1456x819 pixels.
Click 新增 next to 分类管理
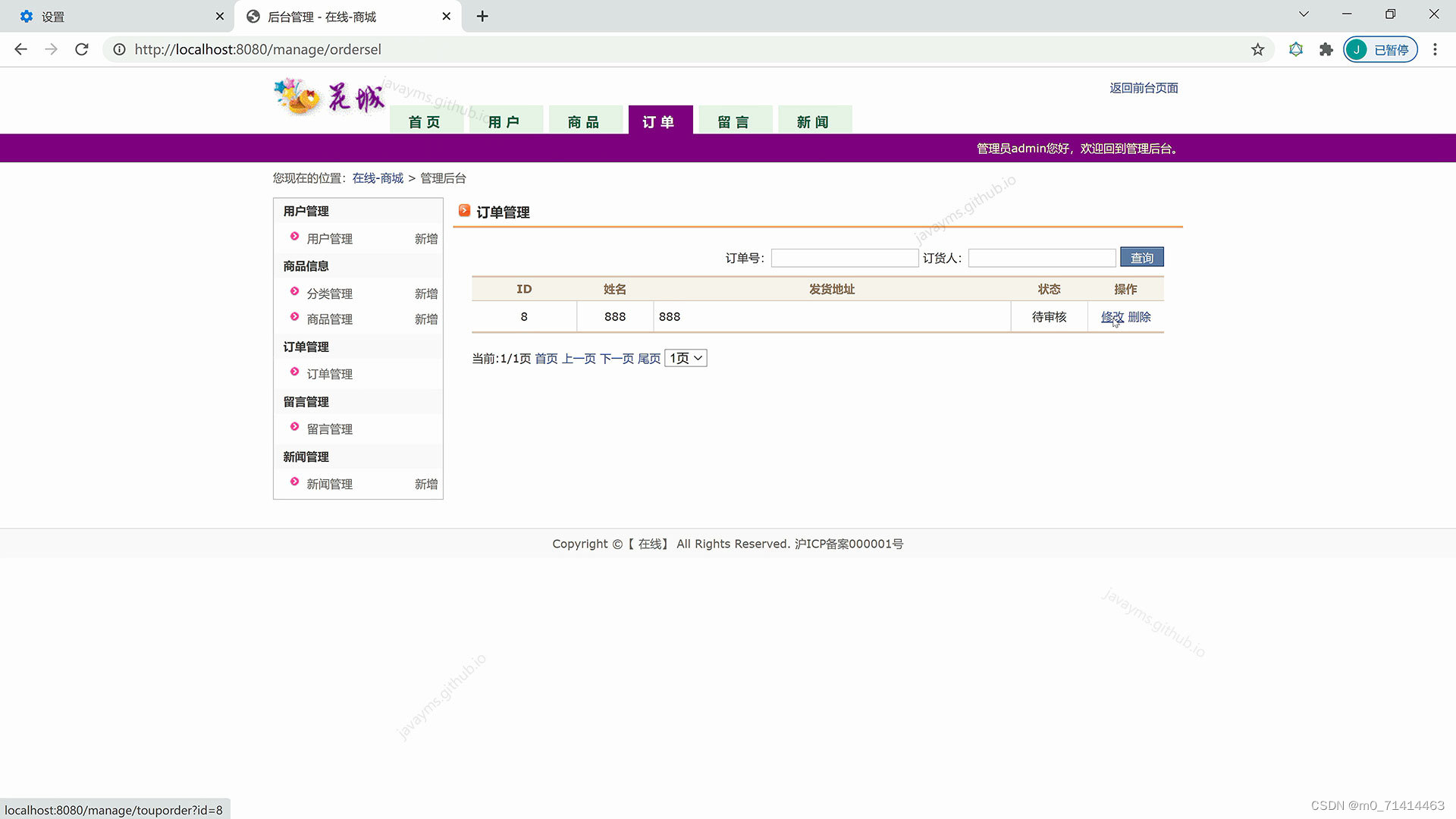(426, 293)
